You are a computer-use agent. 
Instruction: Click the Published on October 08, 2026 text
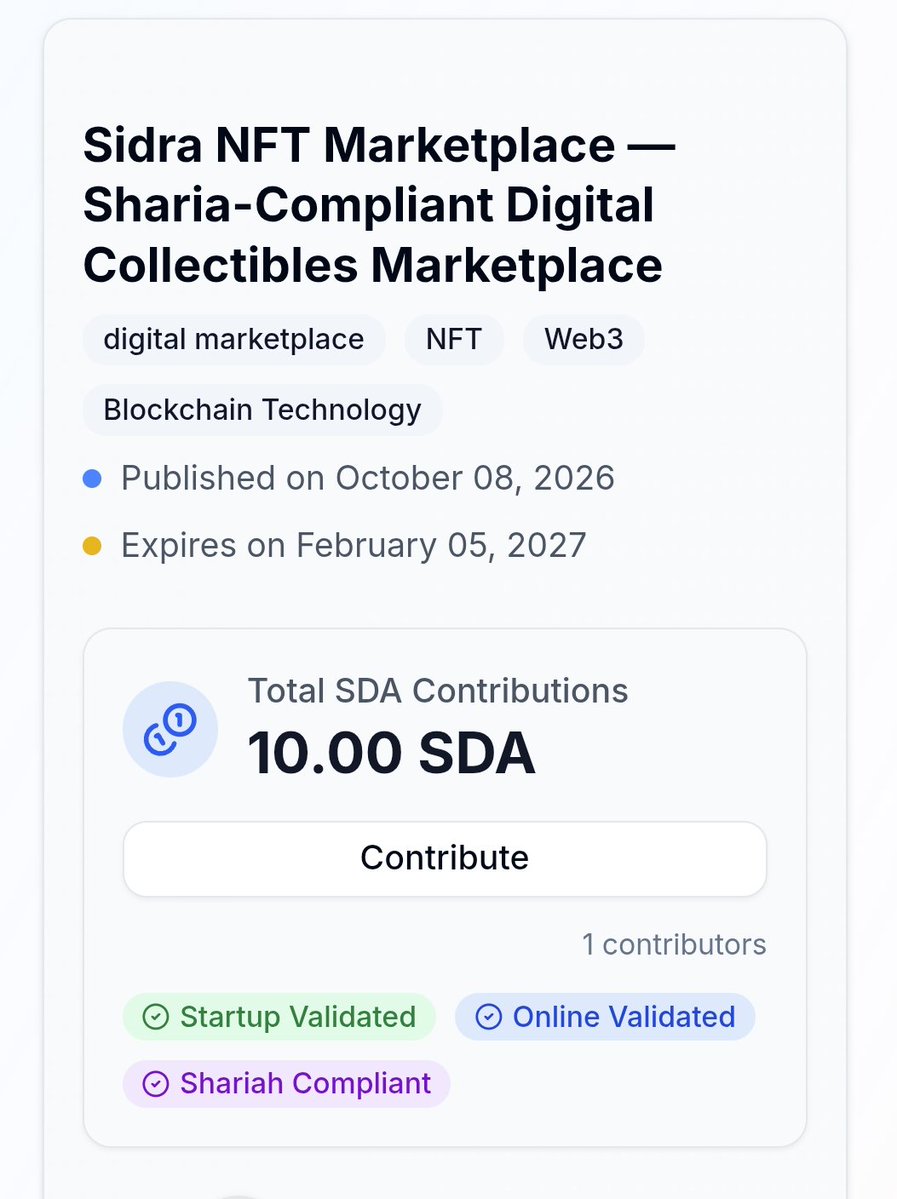coord(368,479)
